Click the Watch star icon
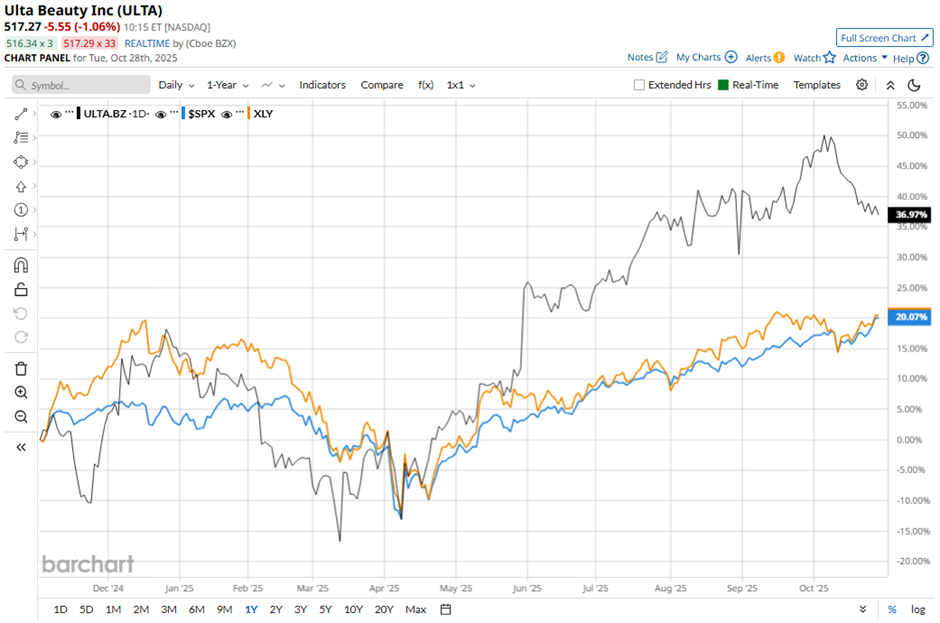This screenshot has width=940, height=623. [829, 58]
